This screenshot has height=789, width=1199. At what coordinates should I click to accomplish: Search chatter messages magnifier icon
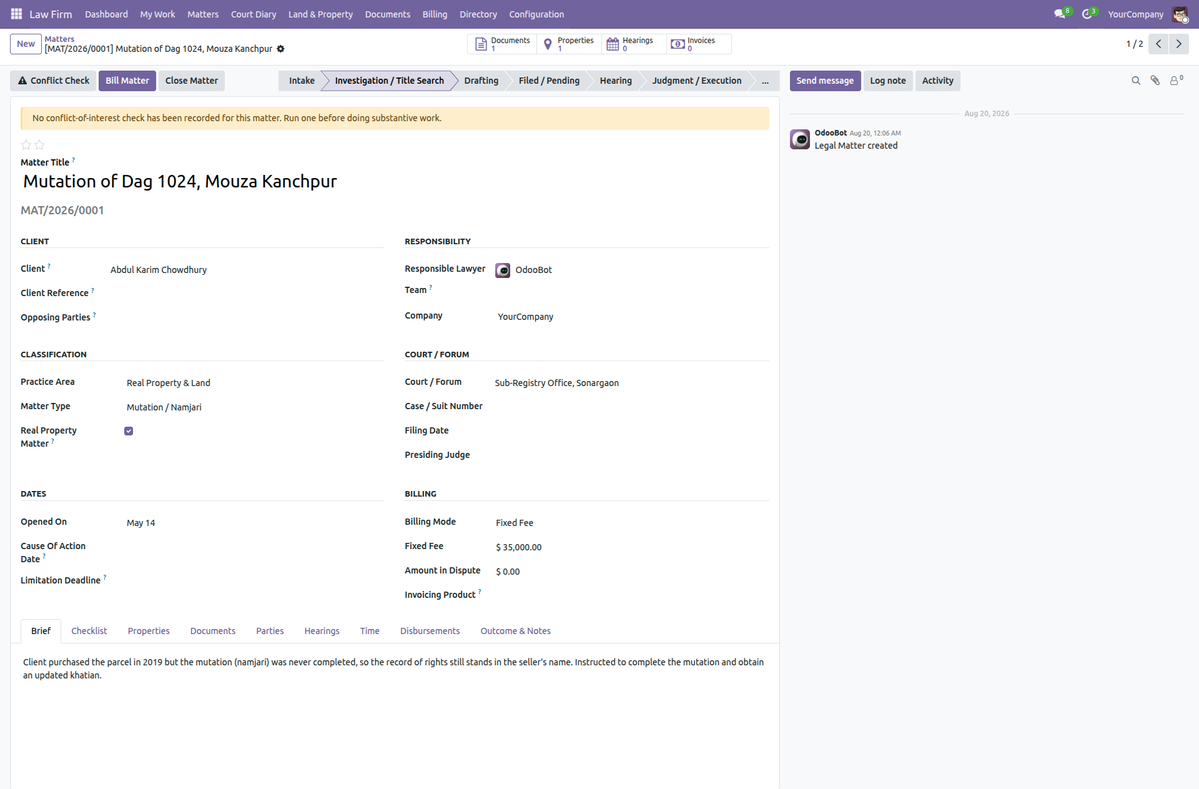coord(1136,80)
